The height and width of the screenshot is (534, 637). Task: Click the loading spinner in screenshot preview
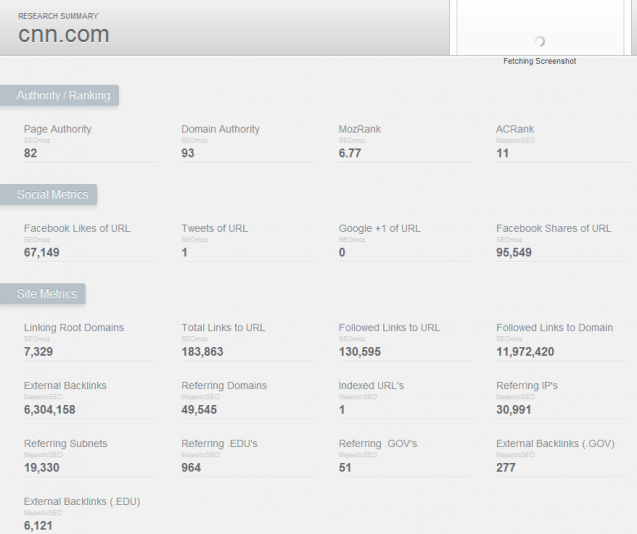[x=540, y=41]
